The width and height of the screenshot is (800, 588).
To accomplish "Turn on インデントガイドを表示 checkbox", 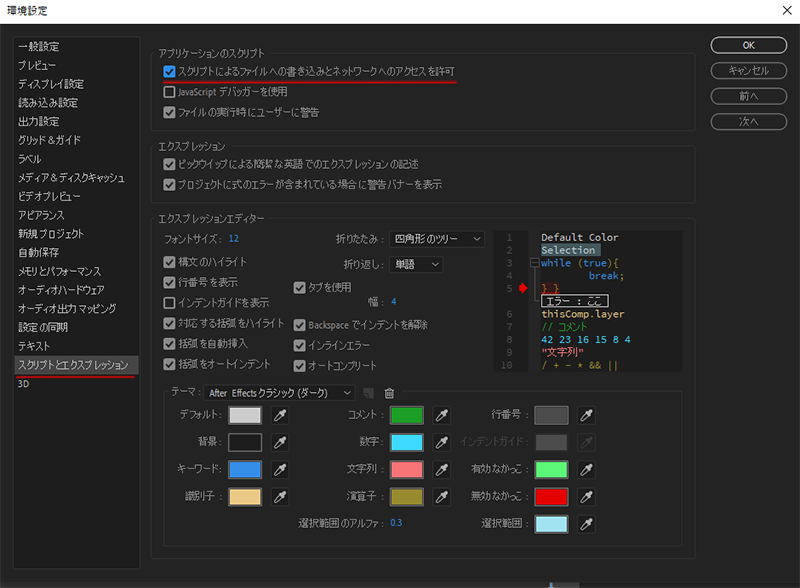I will [x=169, y=302].
